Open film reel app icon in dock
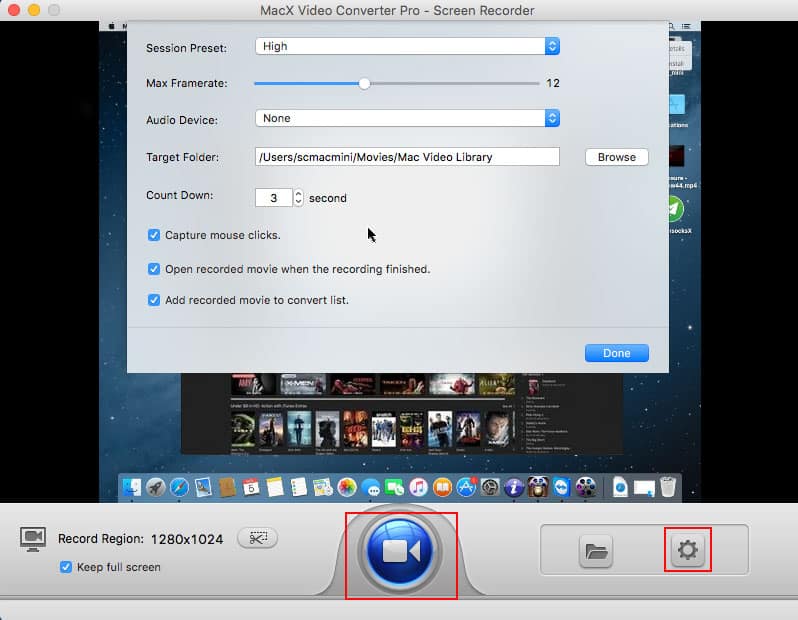798x620 pixels. pyautogui.click(x=586, y=488)
